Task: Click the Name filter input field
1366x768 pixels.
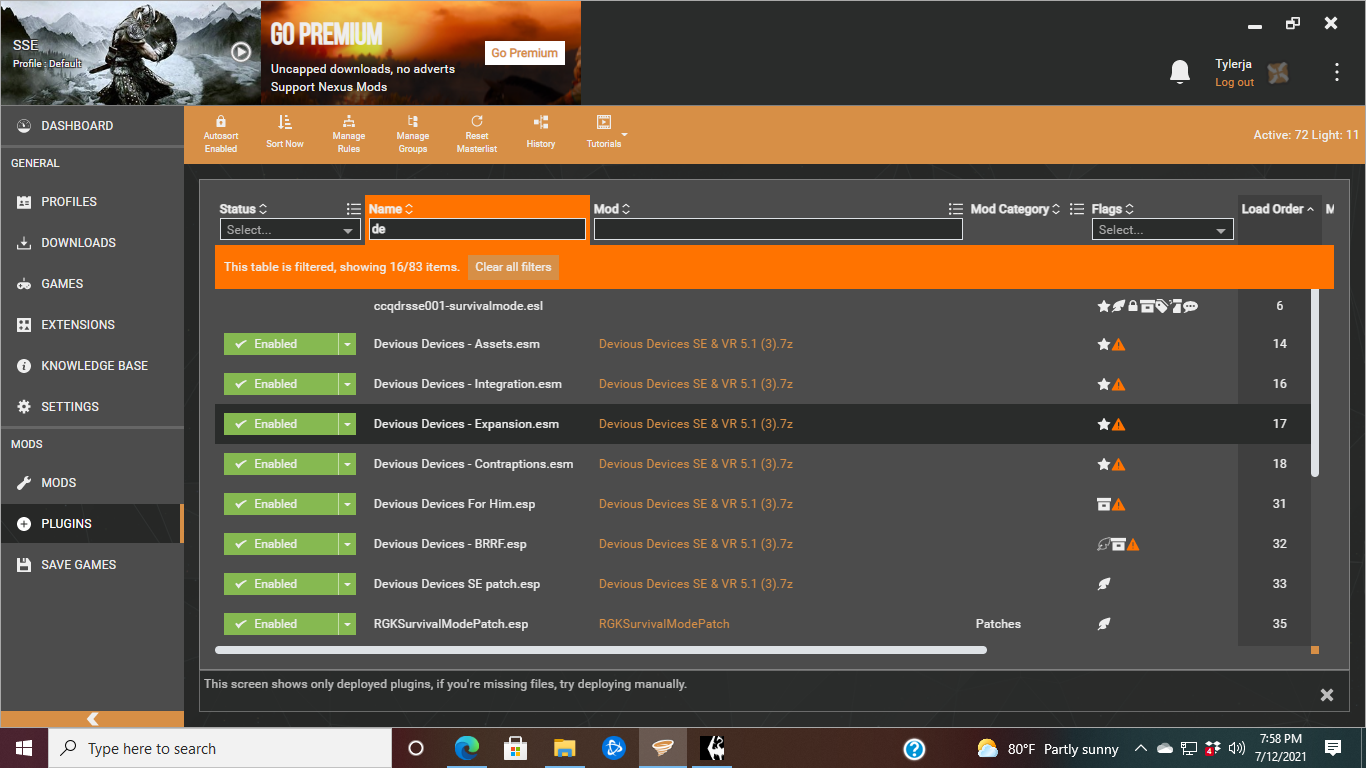Action: (477, 229)
